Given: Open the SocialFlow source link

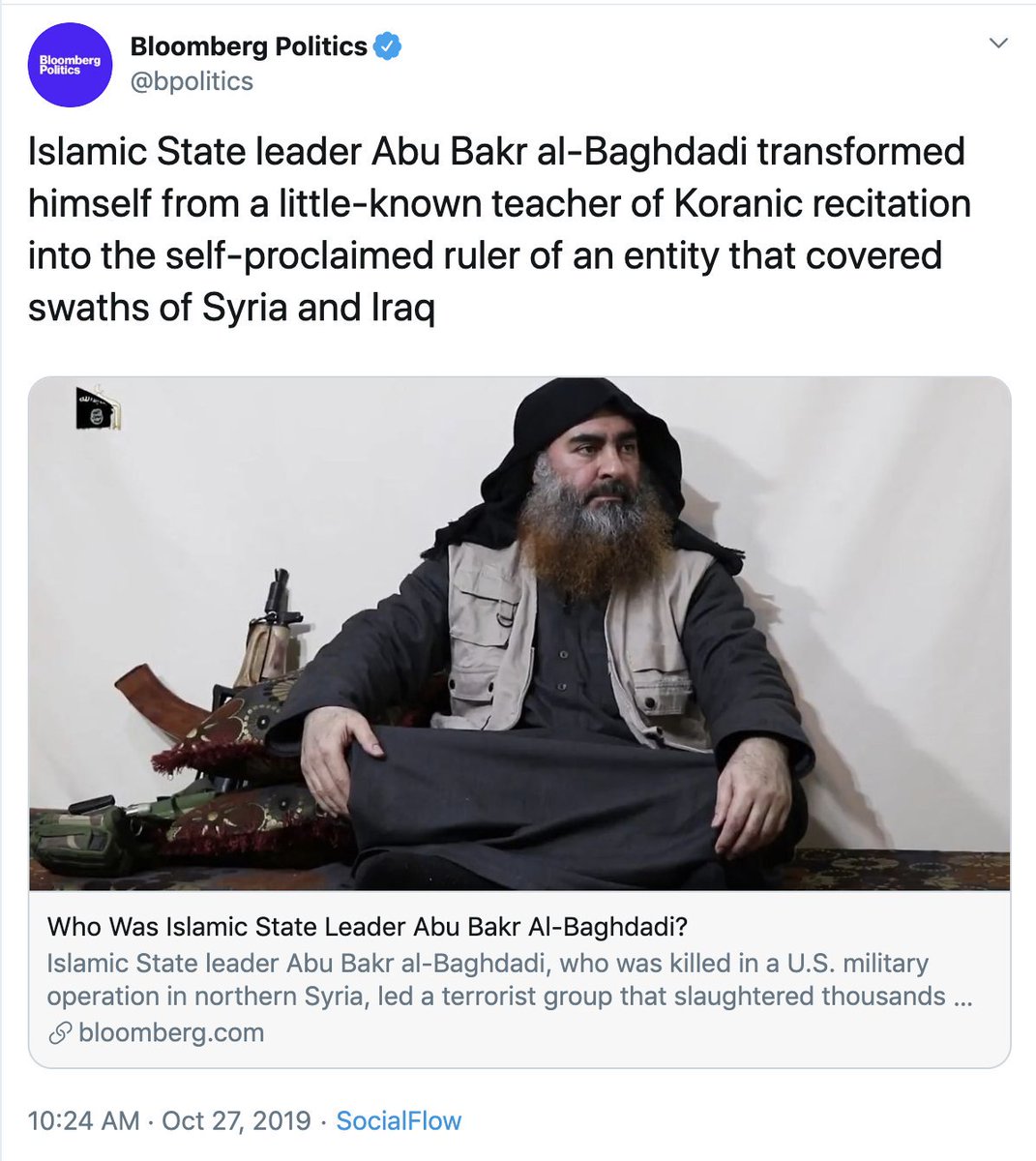Looking at the screenshot, I should coord(399,1121).
